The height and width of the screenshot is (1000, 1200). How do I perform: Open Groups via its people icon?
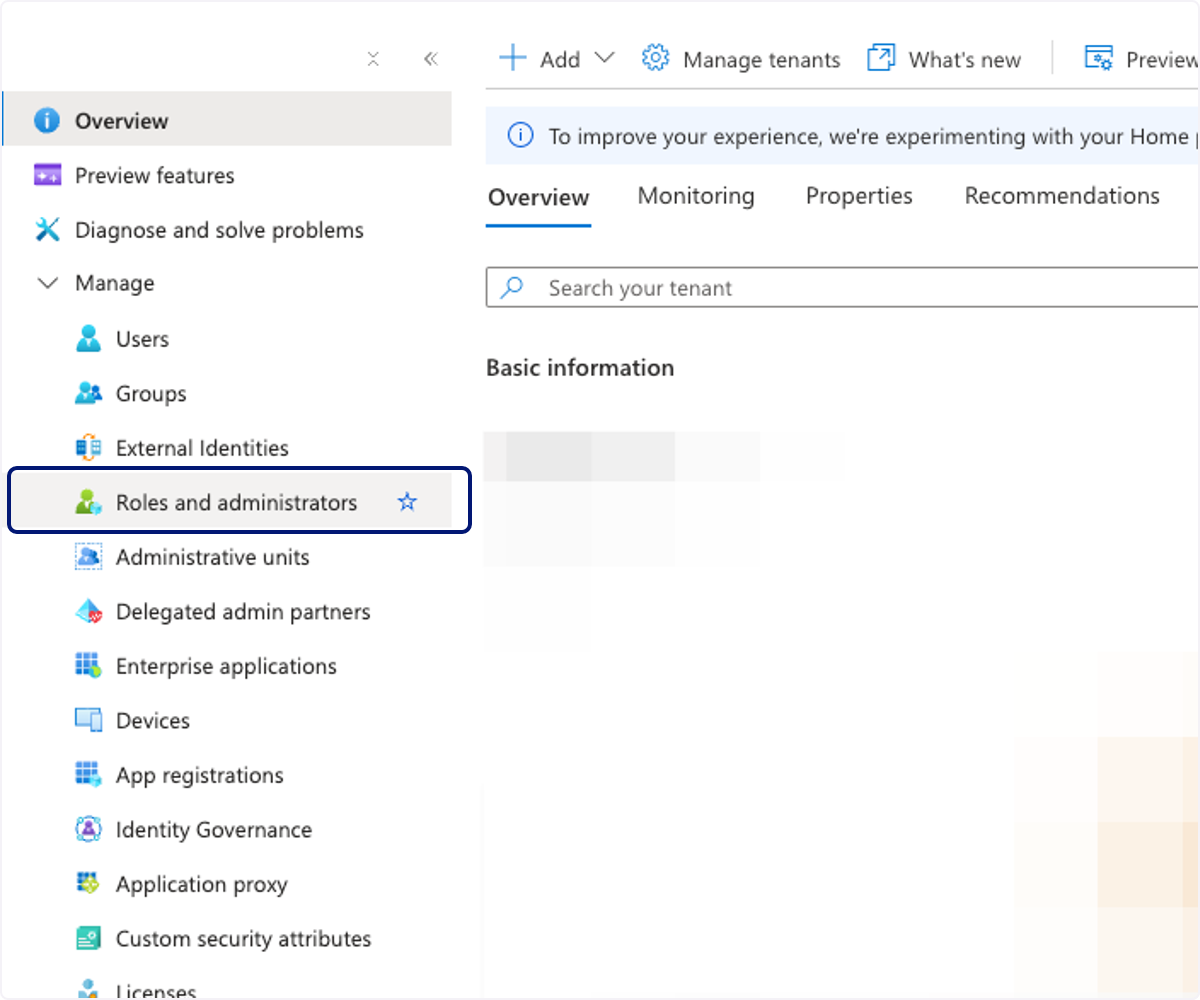tap(89, 394)
